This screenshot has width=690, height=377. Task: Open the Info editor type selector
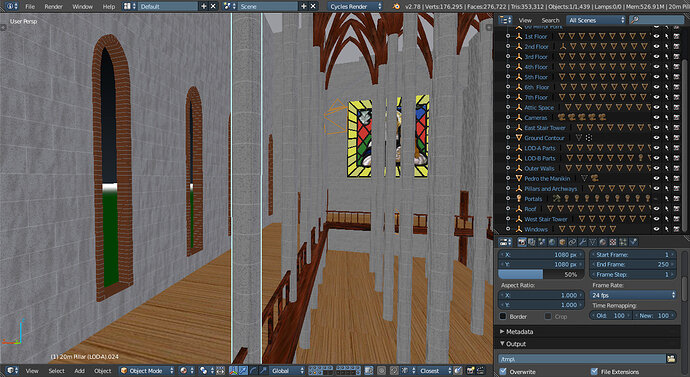pos(11,7)
